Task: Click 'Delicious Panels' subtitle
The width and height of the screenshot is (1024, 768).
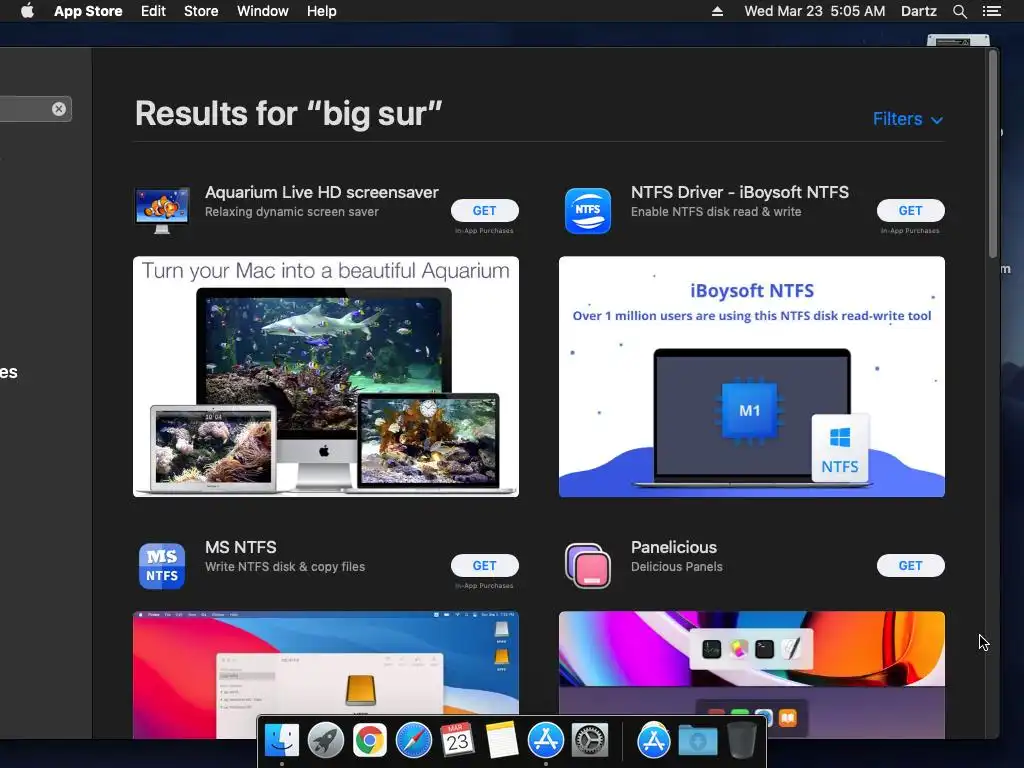Action: point(677,567)
